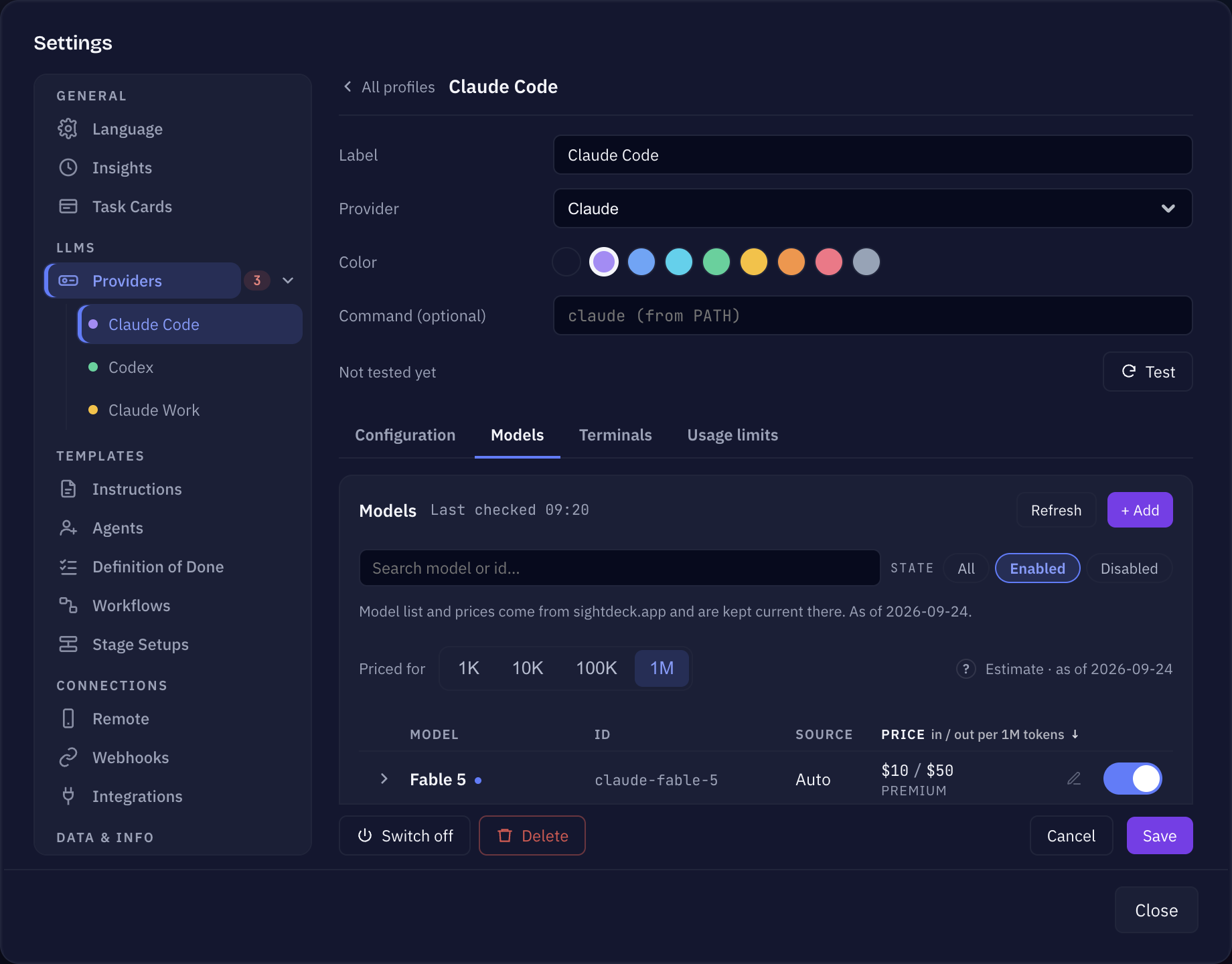Image resolution: width=1232 pixels, height=964 pixels.
Task: Filter models by All state
Action: [x=966, y=568]
